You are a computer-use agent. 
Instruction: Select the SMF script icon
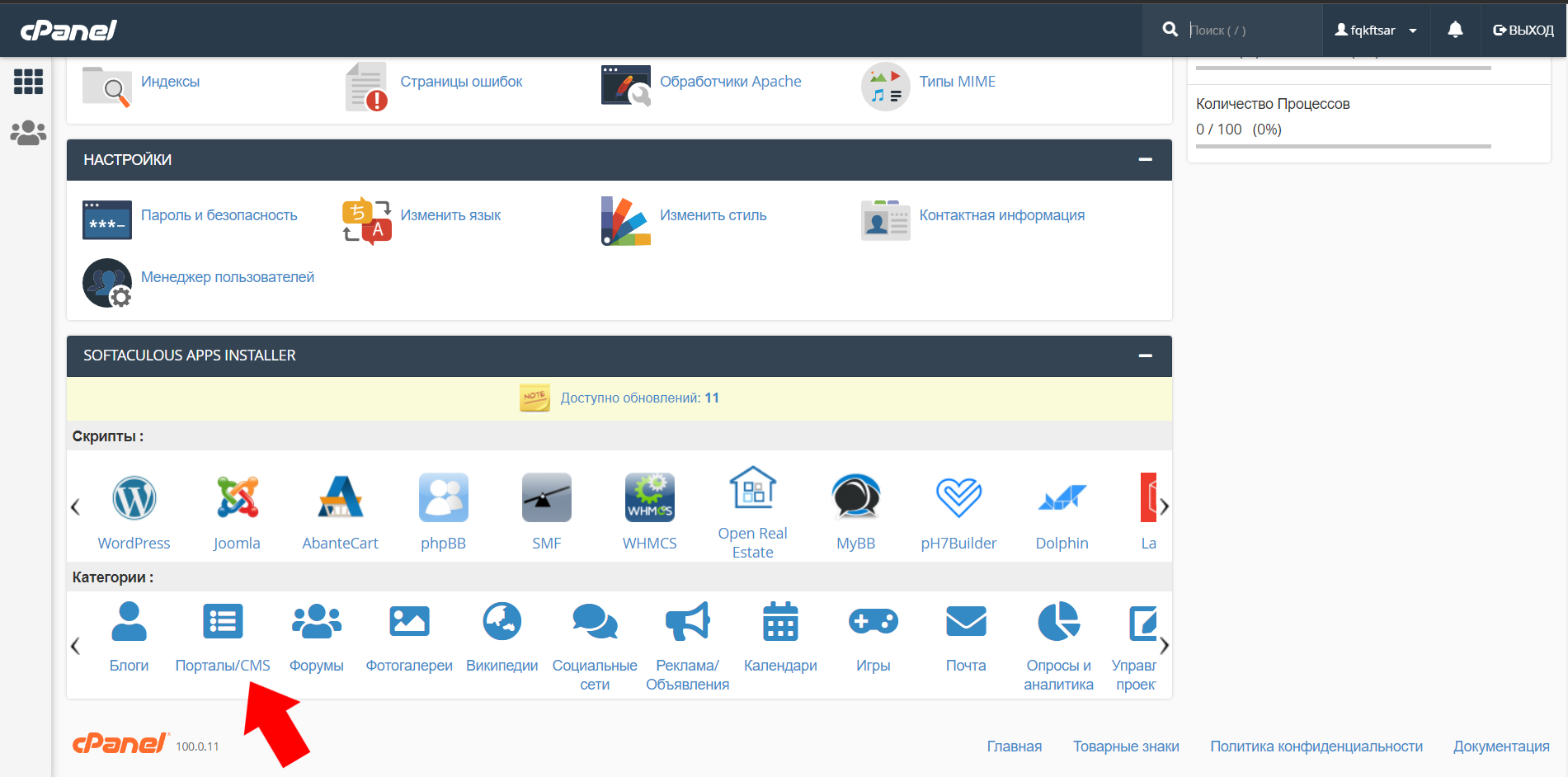point(546,497)
